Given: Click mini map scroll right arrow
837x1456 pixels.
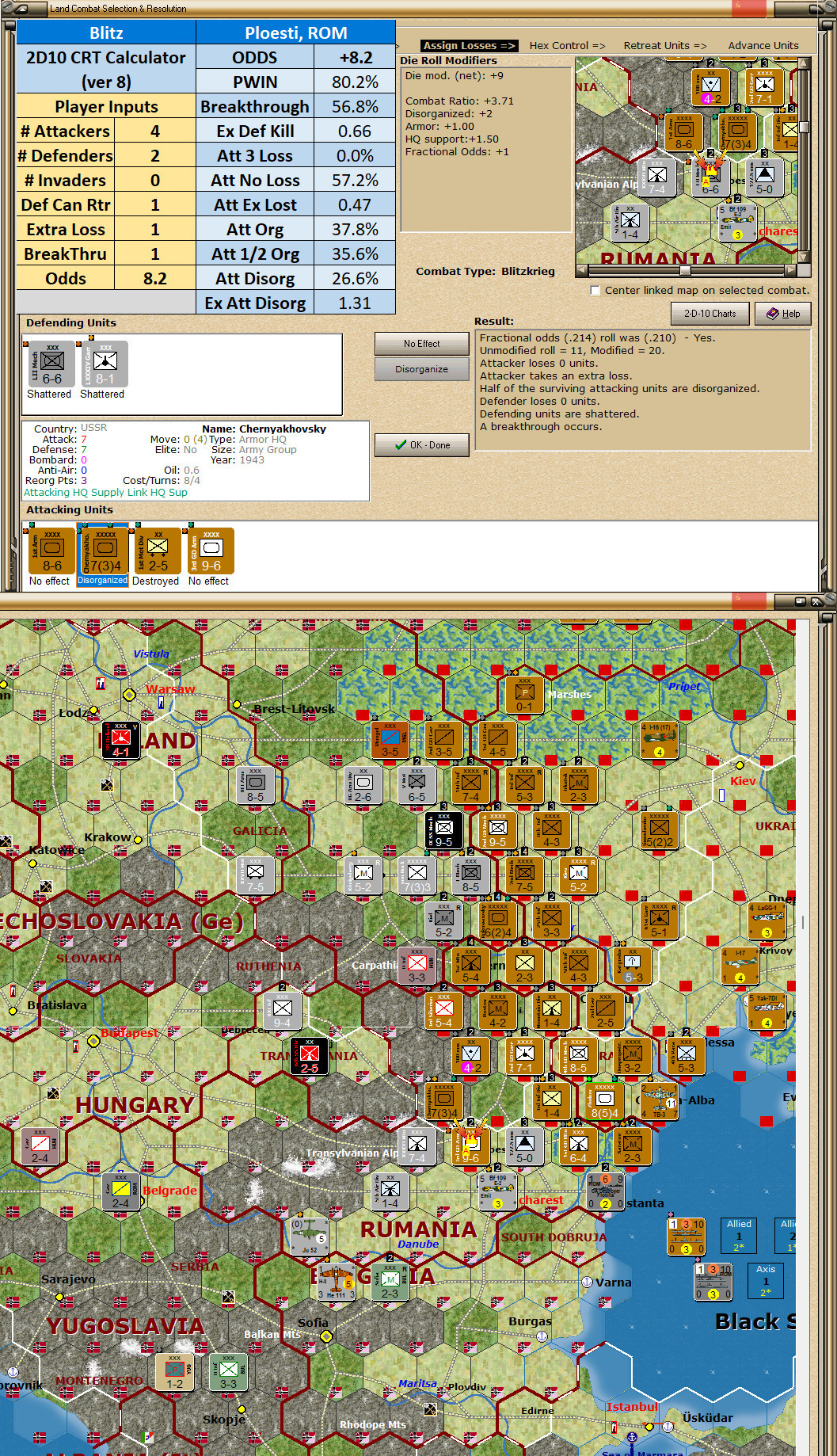Looking at the screenshot, I should pyautogui.click(x=791, y=270).
